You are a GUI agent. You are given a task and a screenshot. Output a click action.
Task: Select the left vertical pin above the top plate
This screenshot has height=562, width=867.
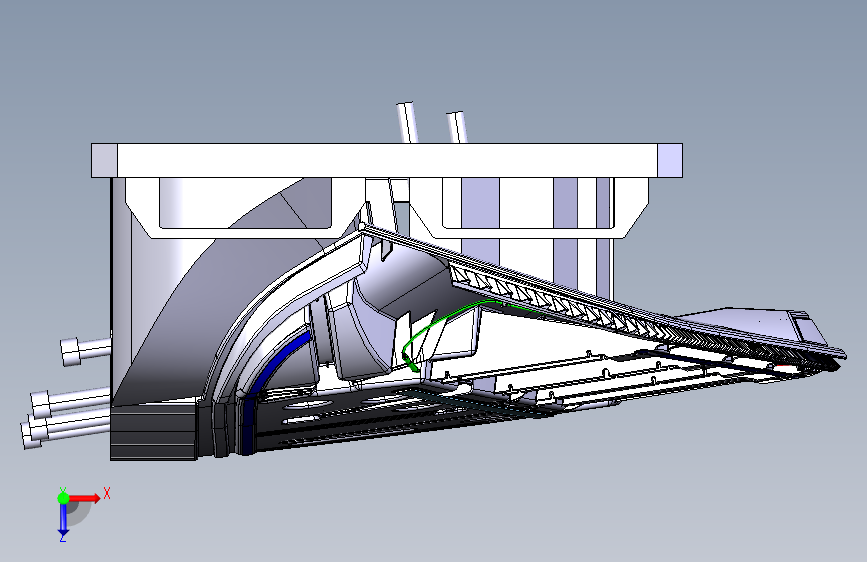click(408, 122)
